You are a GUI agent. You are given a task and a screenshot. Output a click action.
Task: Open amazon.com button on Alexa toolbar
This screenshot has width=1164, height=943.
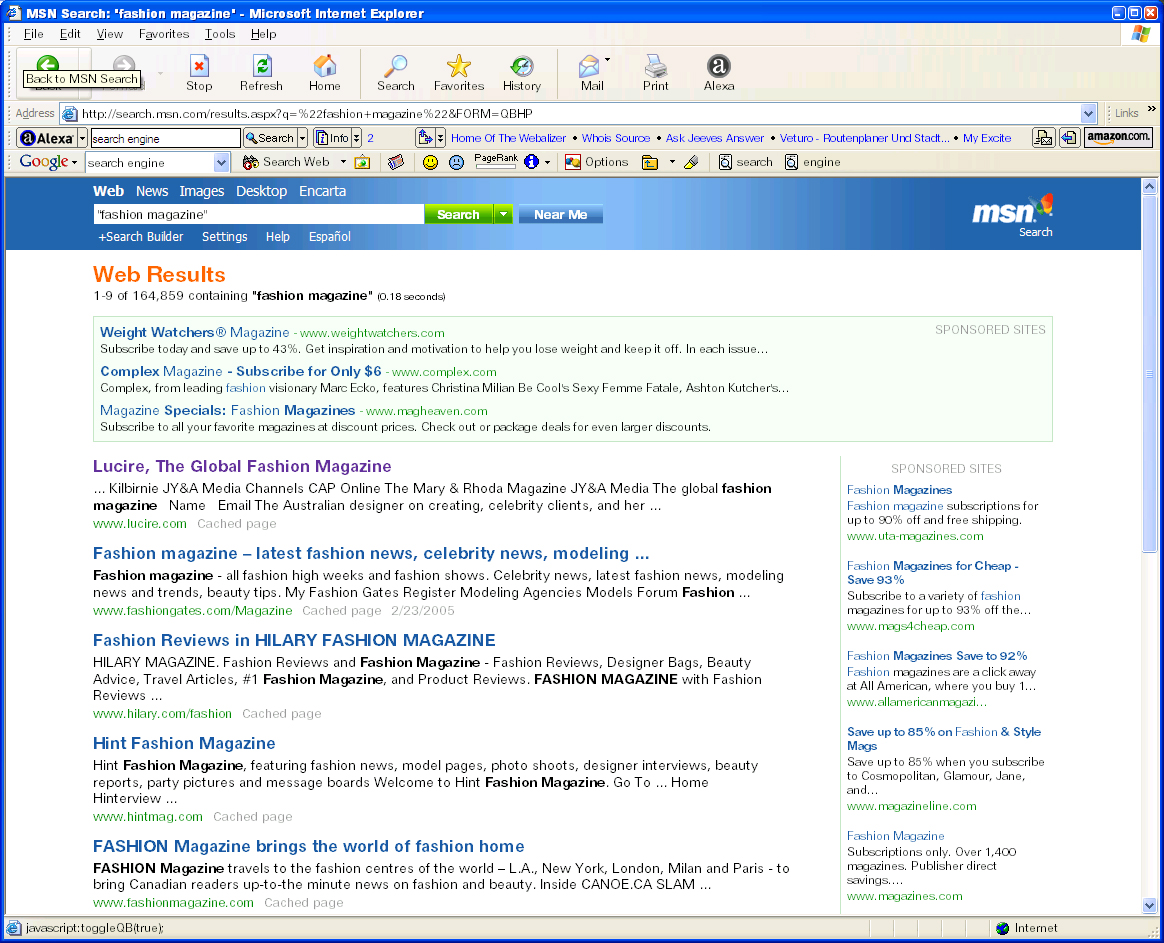(x=1119, y=137)
